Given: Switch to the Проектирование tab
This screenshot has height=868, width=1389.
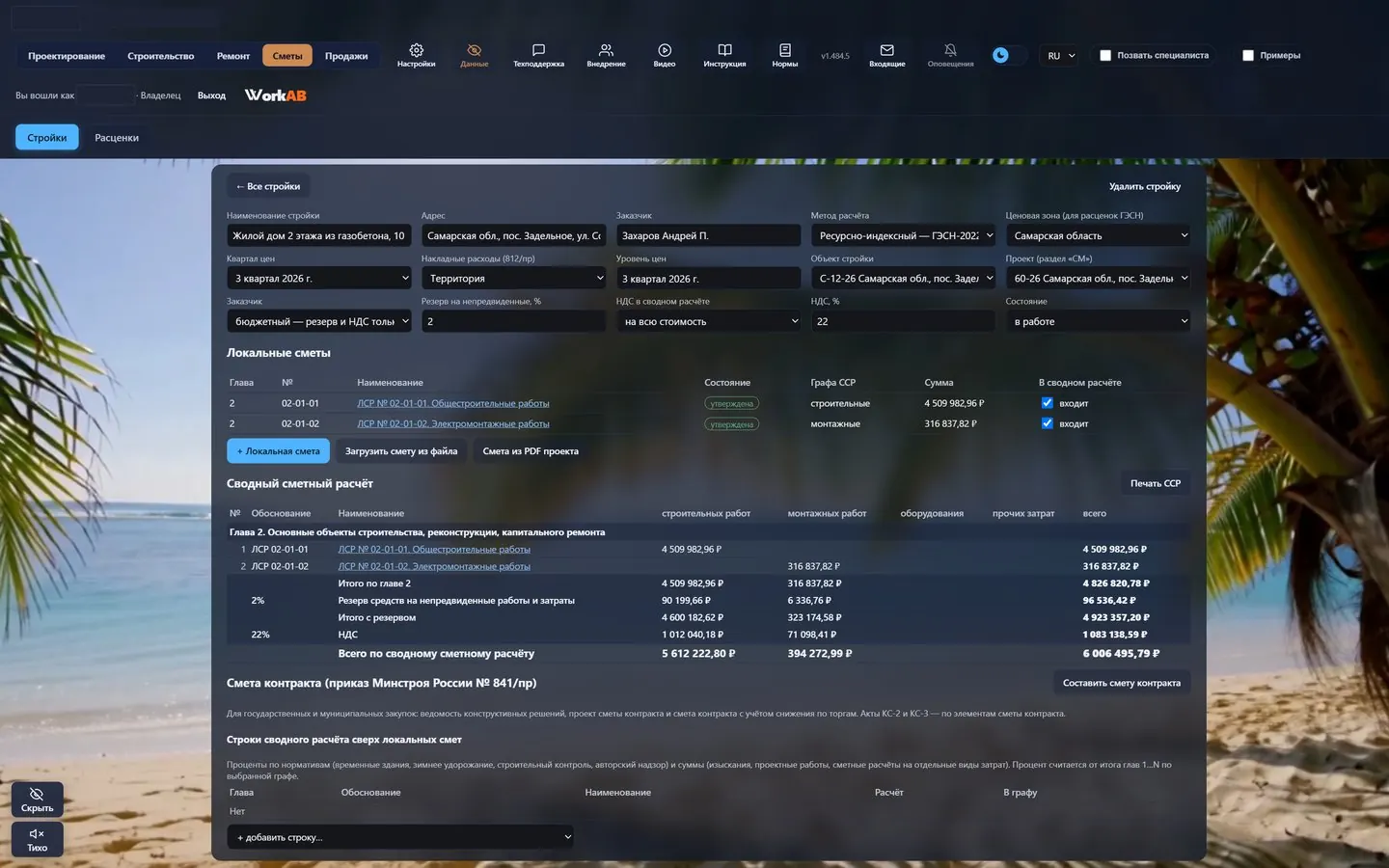Looking at the screenshot, I should coord(67,56).
